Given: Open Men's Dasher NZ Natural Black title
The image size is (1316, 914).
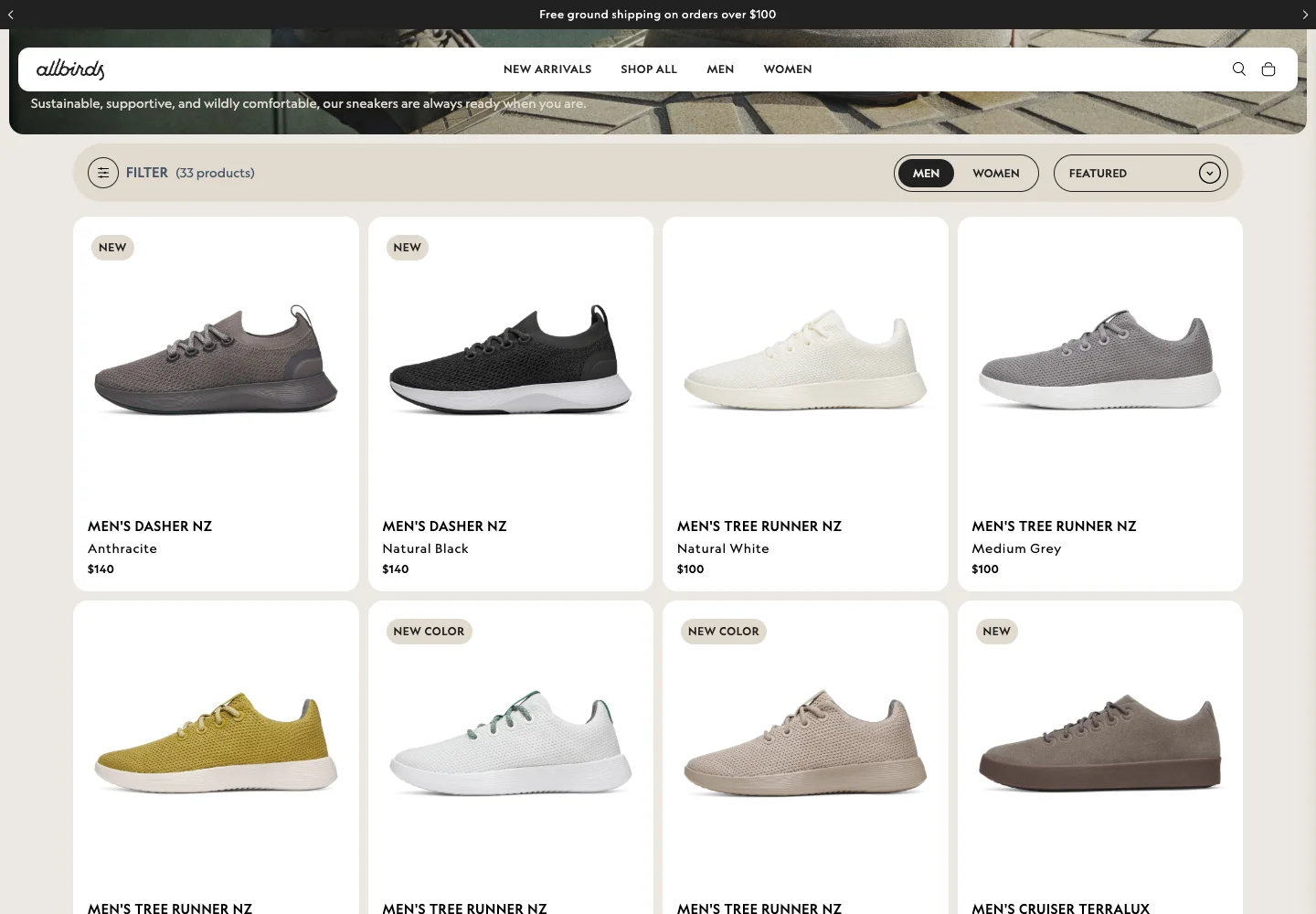Looking at the screenshot, I should (x=444, y=526).
